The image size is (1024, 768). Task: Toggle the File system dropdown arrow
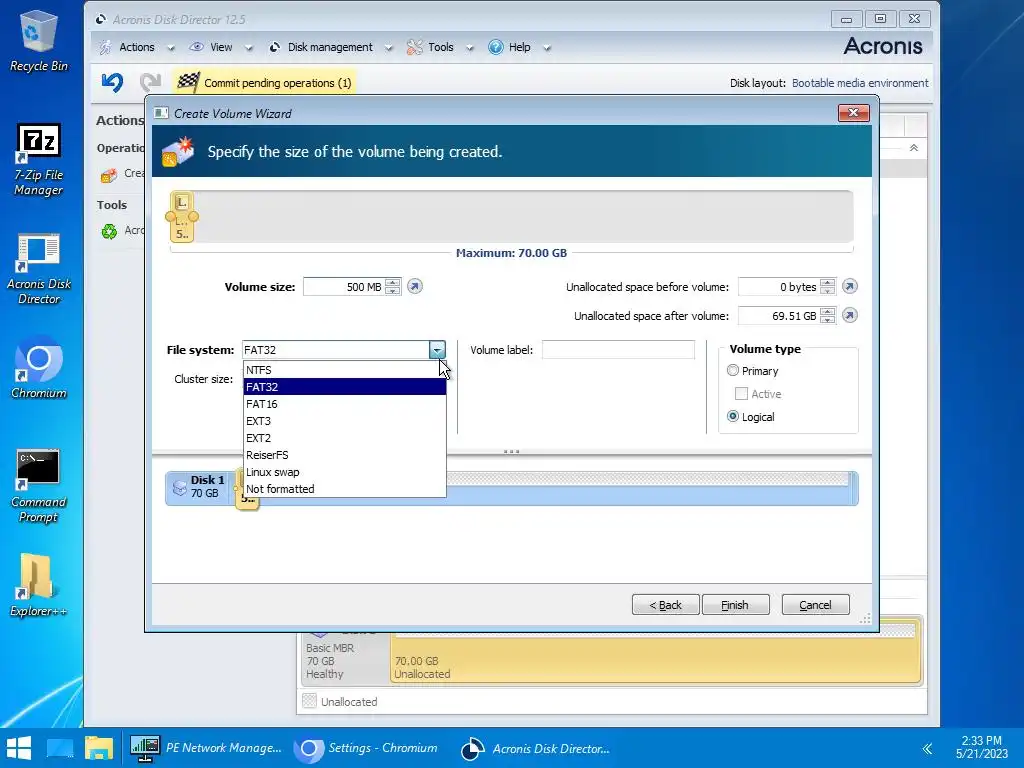coord(437,349)
